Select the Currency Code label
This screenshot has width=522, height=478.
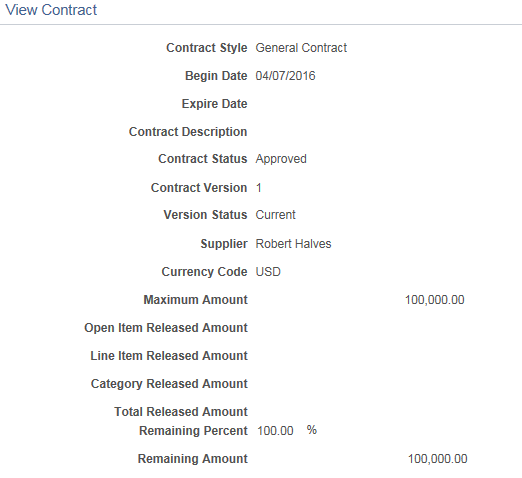tap(204, 272)
